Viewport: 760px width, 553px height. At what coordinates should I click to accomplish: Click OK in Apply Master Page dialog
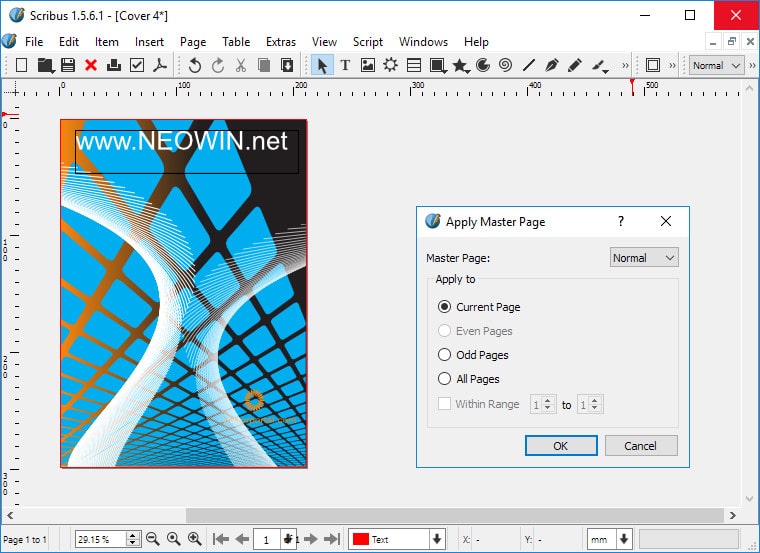561,445
